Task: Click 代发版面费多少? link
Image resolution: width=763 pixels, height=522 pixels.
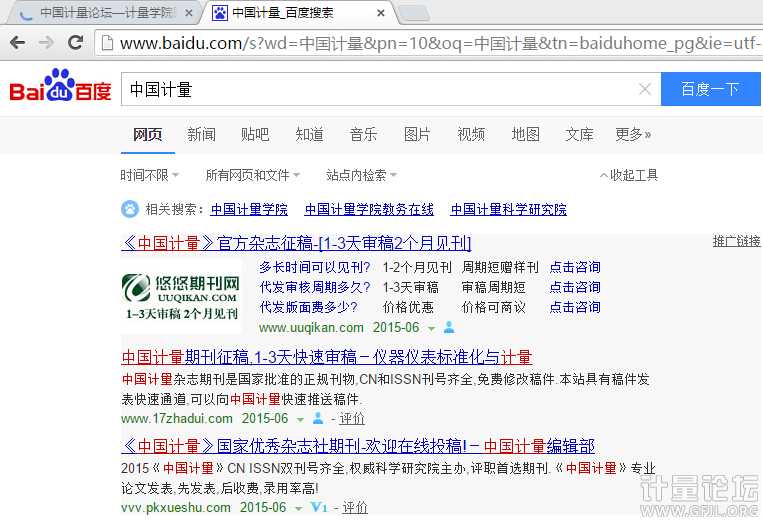Action: (x=309, y=307)
